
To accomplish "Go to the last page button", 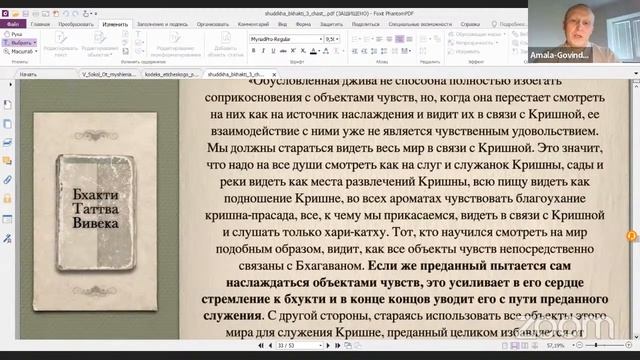I will click(x=337, y=346).
